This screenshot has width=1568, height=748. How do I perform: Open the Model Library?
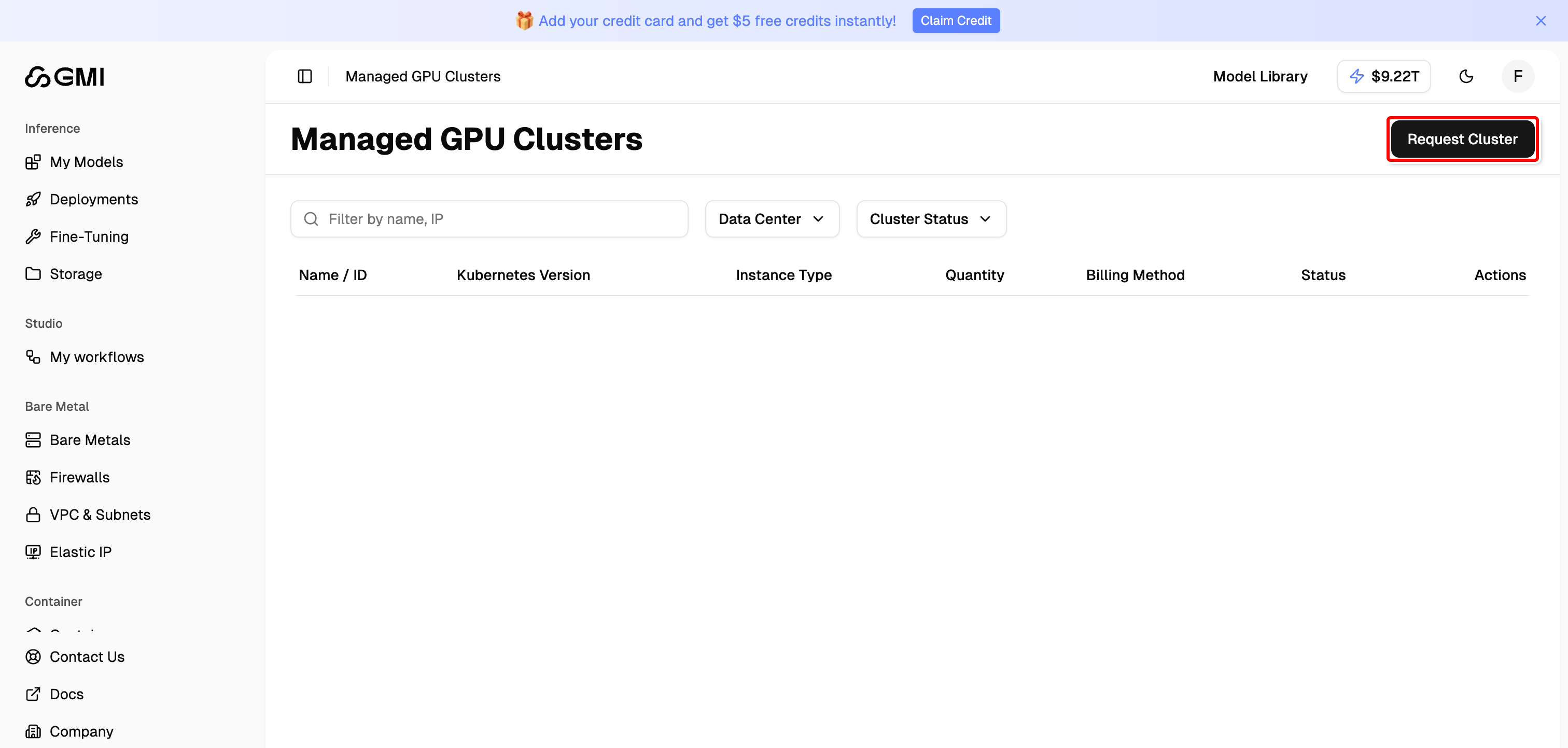click(x=1260, y=76)
